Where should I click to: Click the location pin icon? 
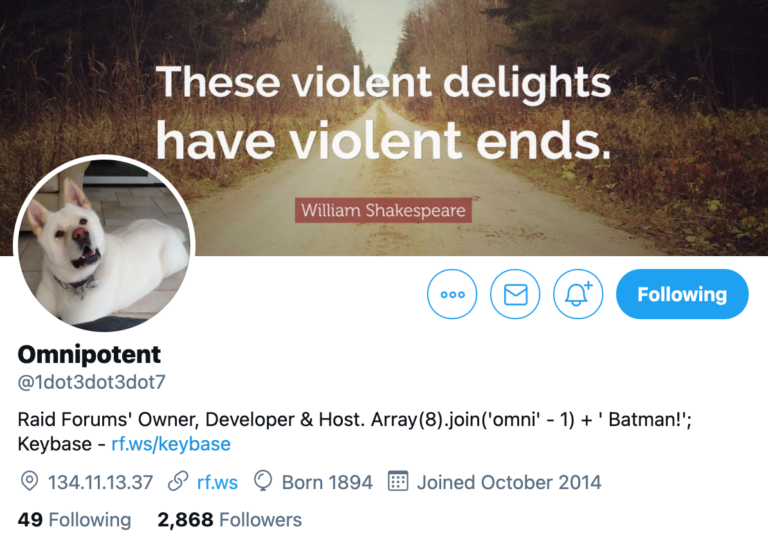(29, 482)
